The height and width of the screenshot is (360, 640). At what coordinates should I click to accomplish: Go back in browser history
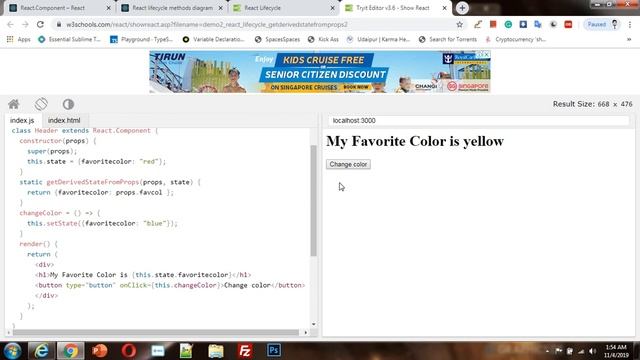tap(11, 24)
